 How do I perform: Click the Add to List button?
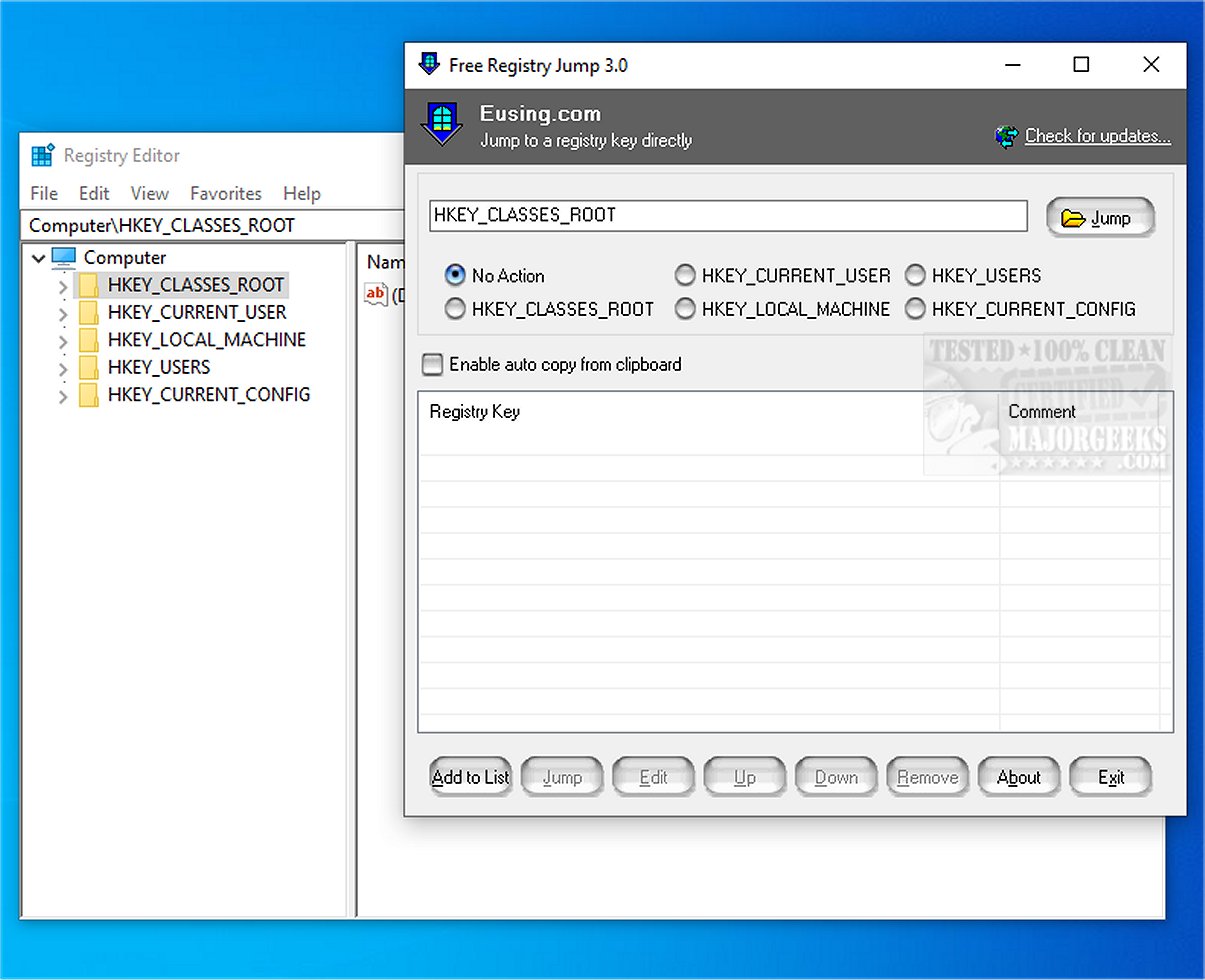469,776
